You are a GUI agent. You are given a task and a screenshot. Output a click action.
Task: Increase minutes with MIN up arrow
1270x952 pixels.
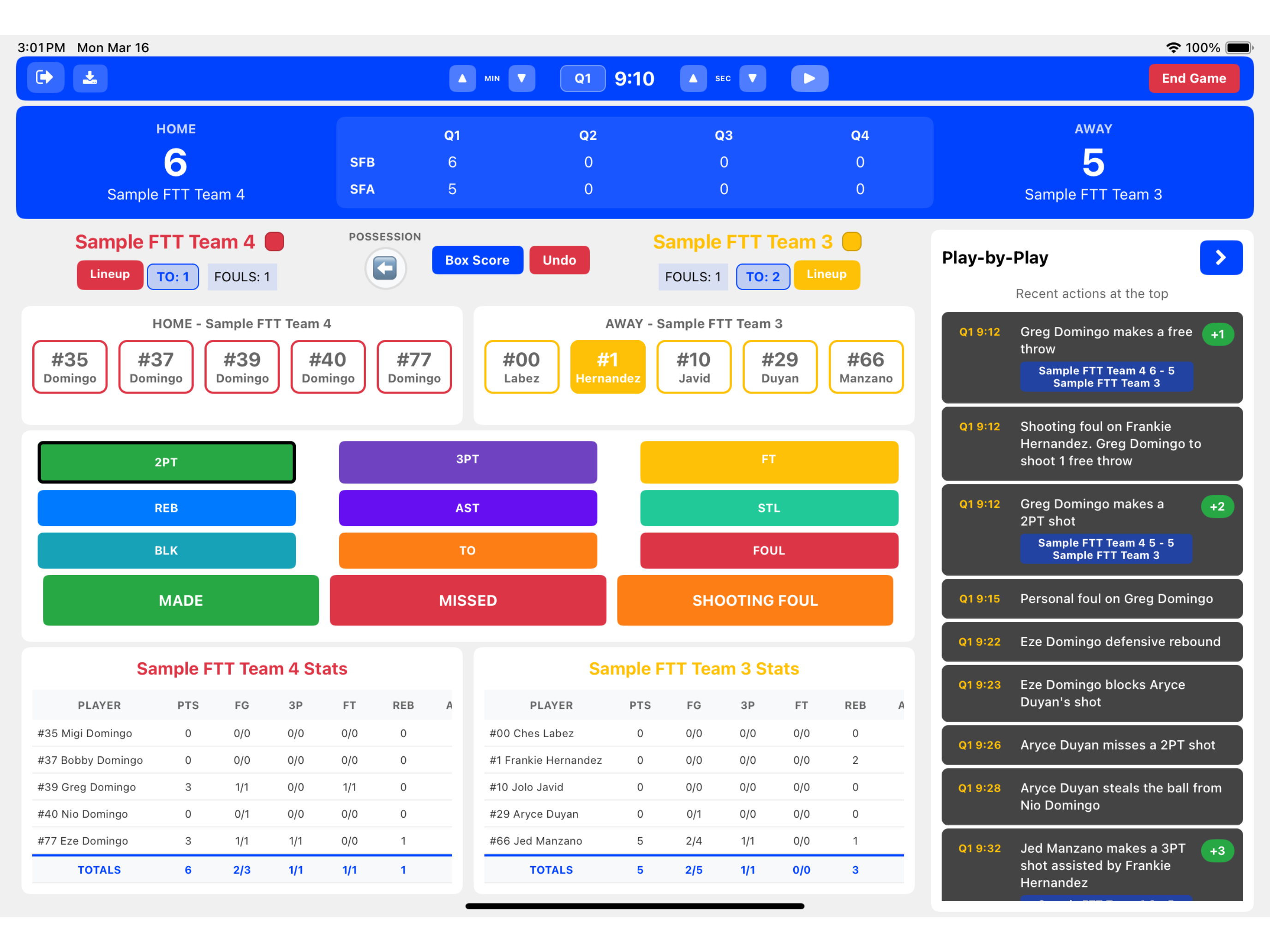462,78
